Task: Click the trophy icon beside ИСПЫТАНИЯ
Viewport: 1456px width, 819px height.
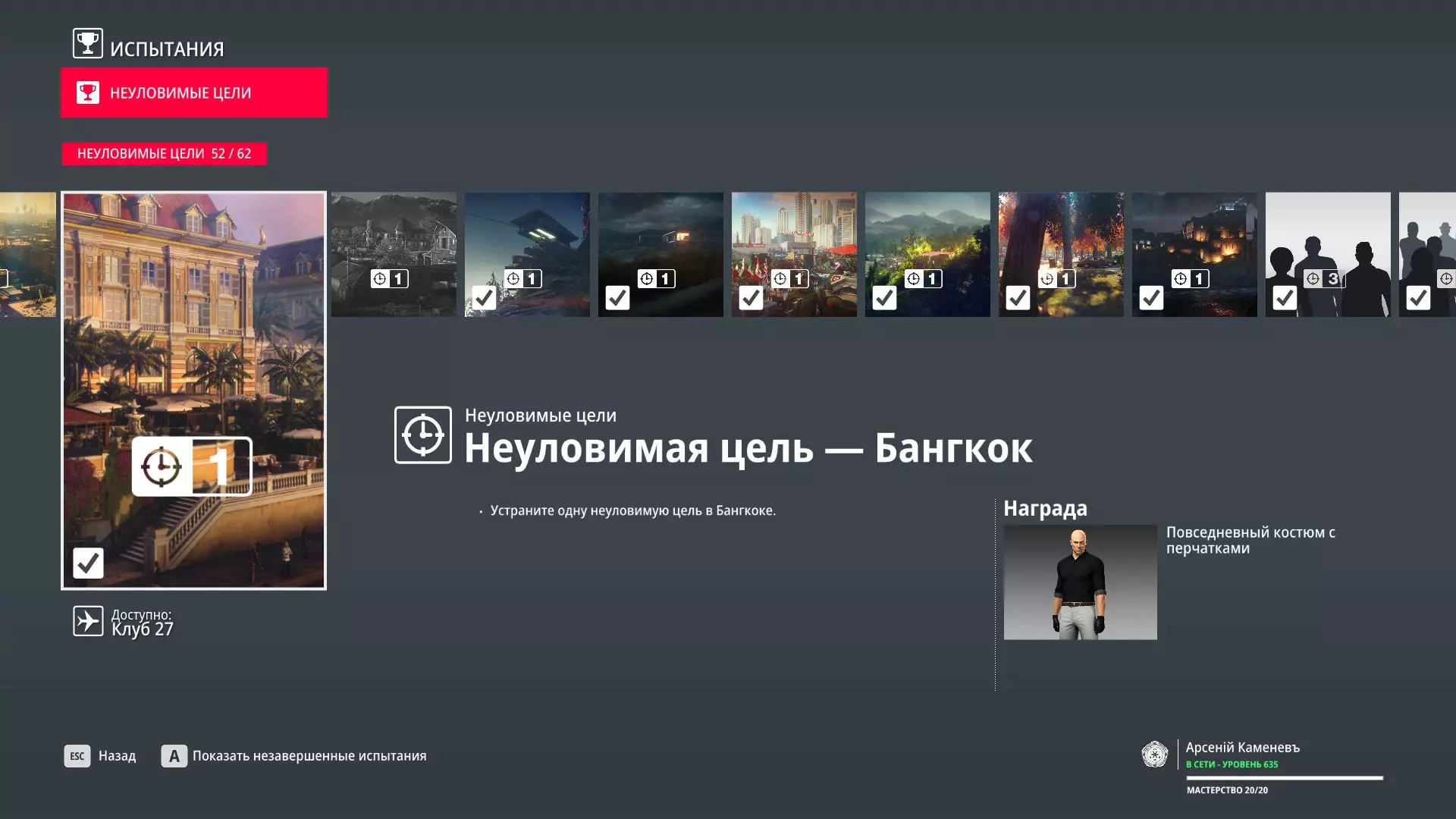Action: 87,43
